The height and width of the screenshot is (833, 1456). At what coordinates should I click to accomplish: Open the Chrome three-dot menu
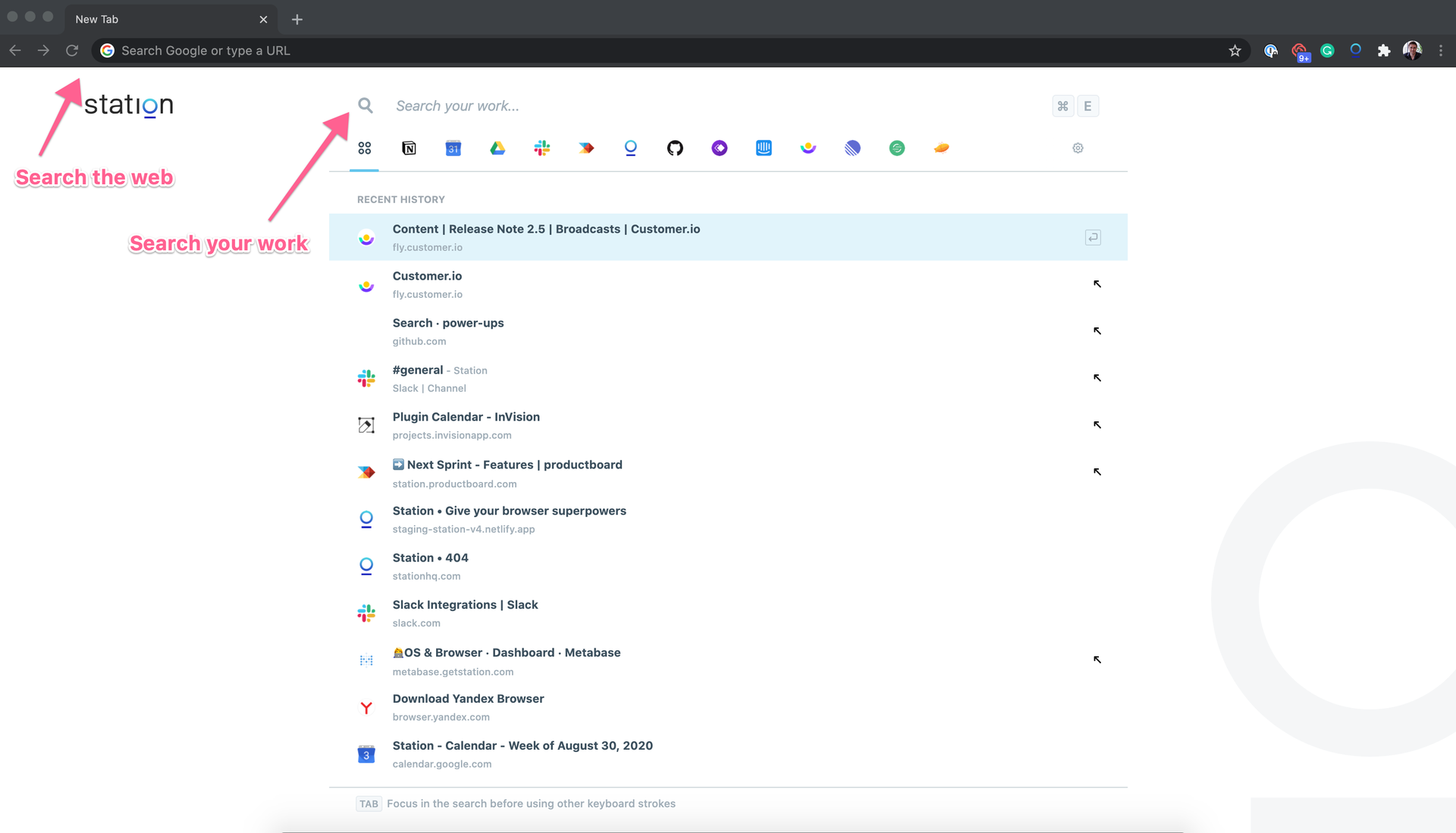pos(1441,51)
